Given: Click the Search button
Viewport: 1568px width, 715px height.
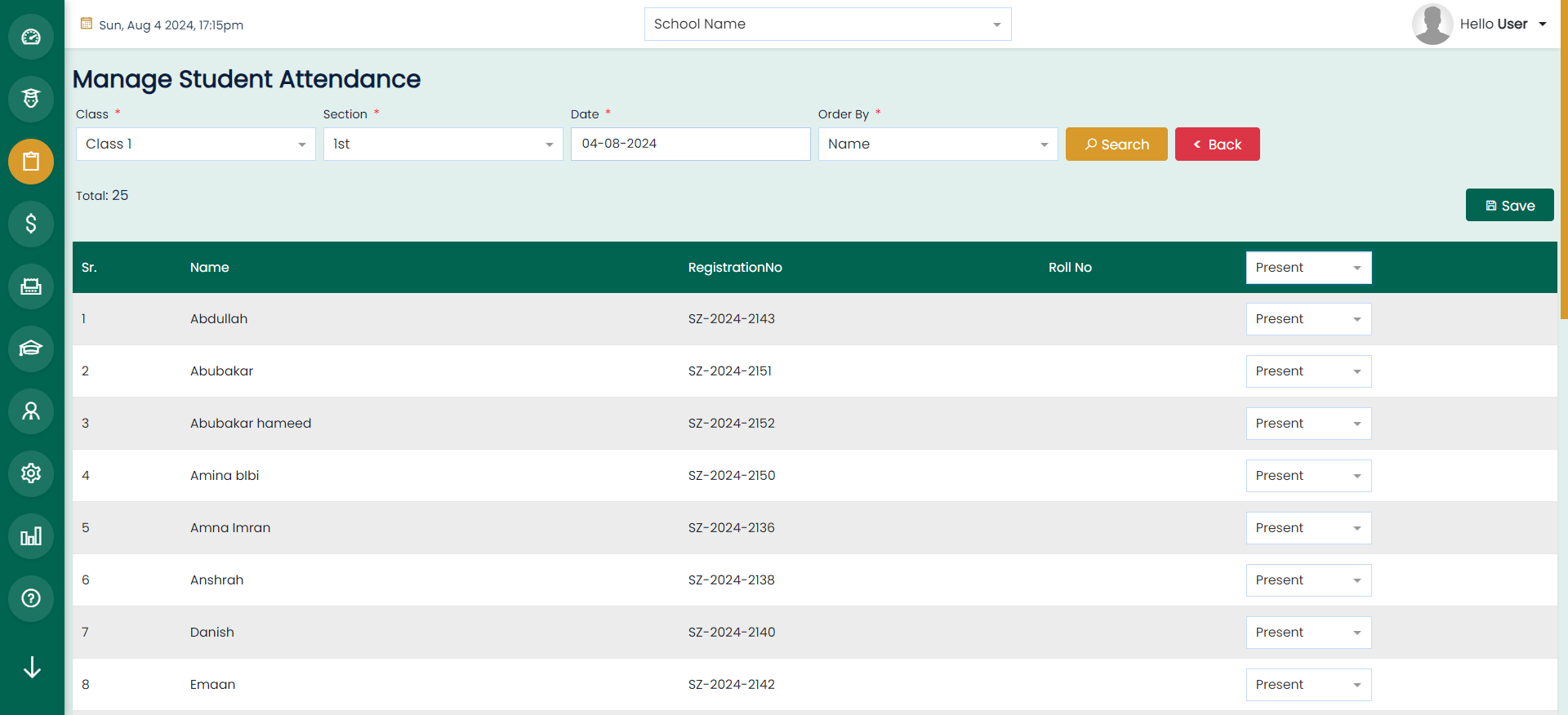Looking at the screenshot, I should point(1116,144).
